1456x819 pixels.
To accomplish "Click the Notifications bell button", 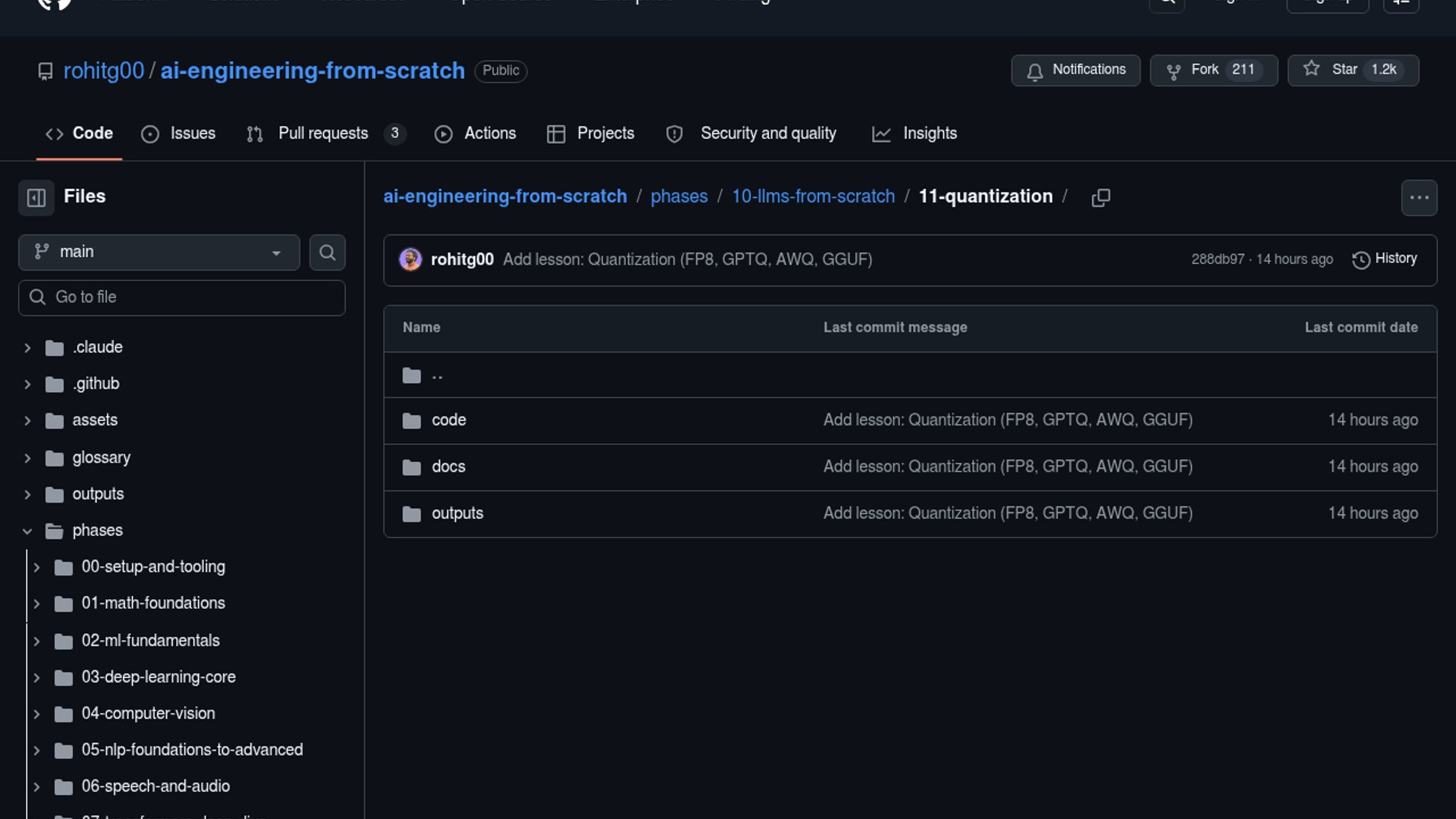I will tap(1075, 71).
